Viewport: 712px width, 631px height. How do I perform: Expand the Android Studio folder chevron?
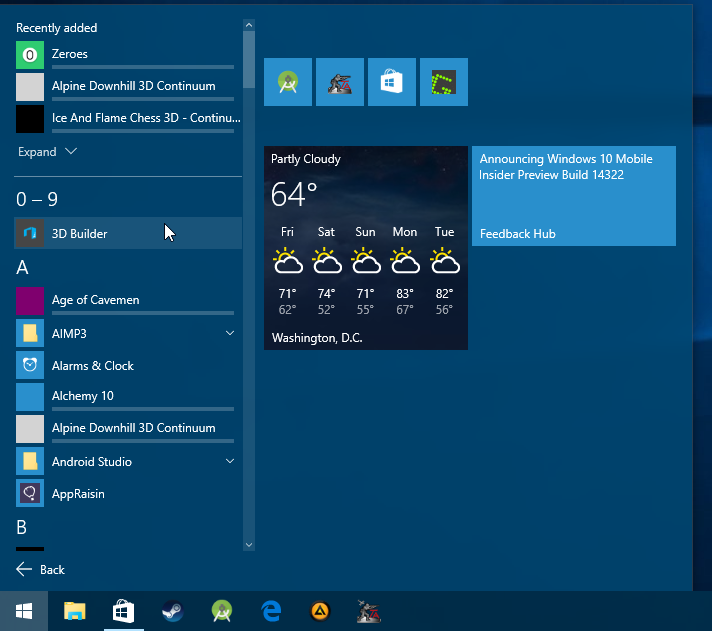click(230, 461)
